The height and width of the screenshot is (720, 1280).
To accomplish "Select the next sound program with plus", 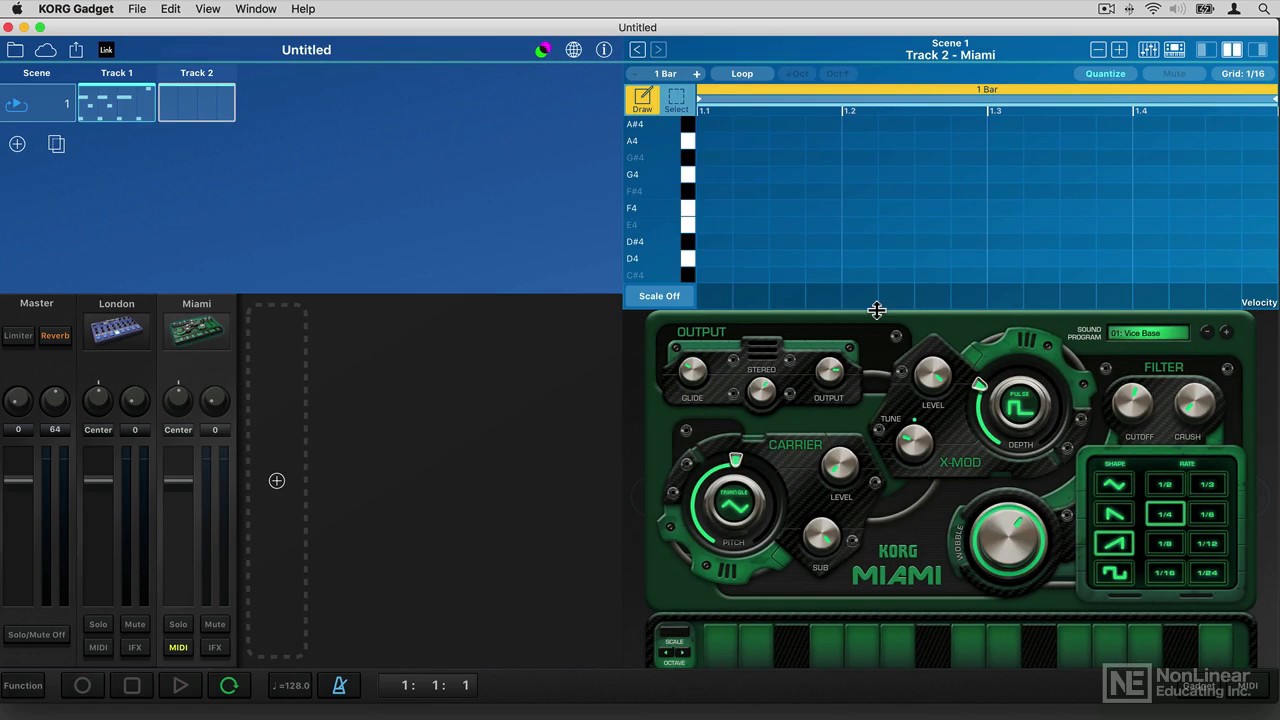I will click(1226, 332).
